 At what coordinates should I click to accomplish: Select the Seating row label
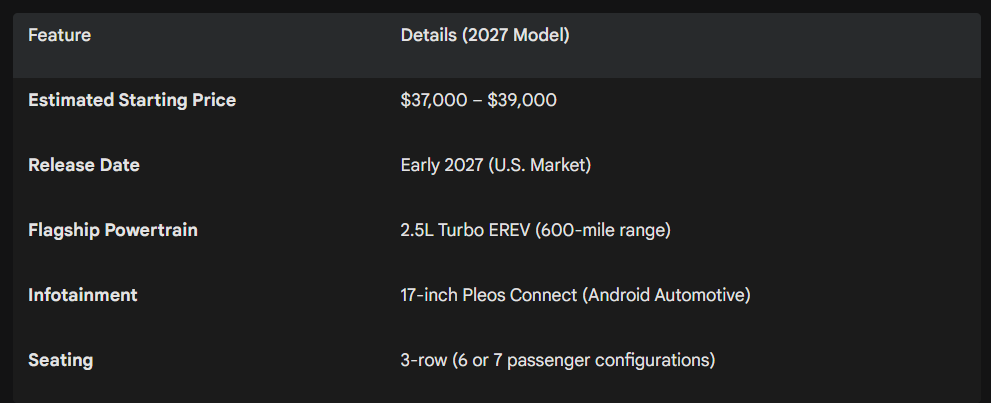[x=60, y=360]
